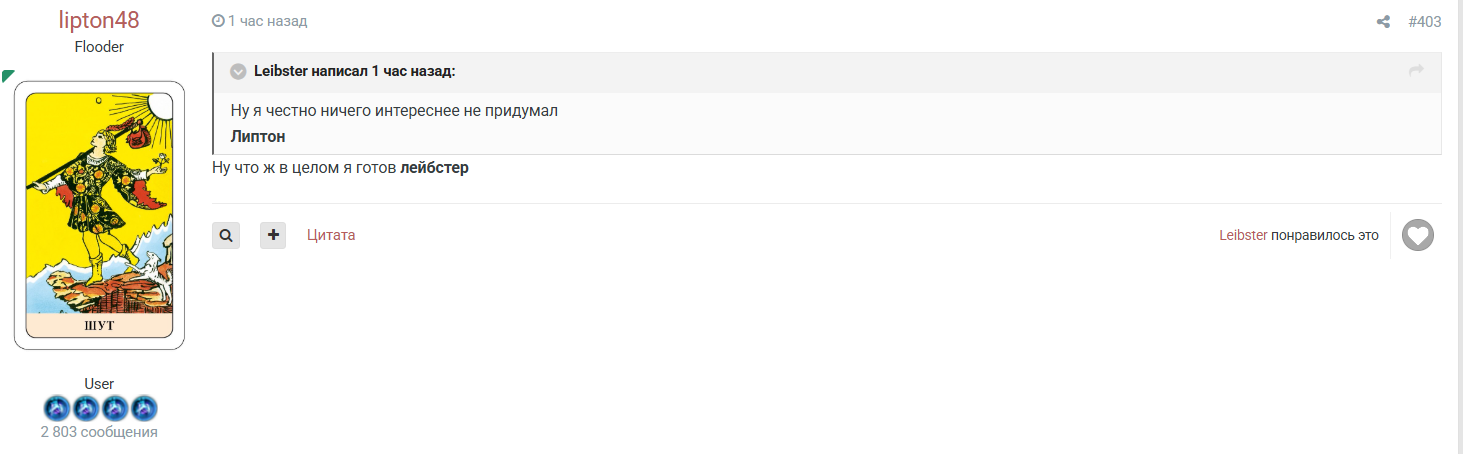This screenshot has height=454, width=1463.
Task: Click the third badge icon under User
Action: click(115, 408)
